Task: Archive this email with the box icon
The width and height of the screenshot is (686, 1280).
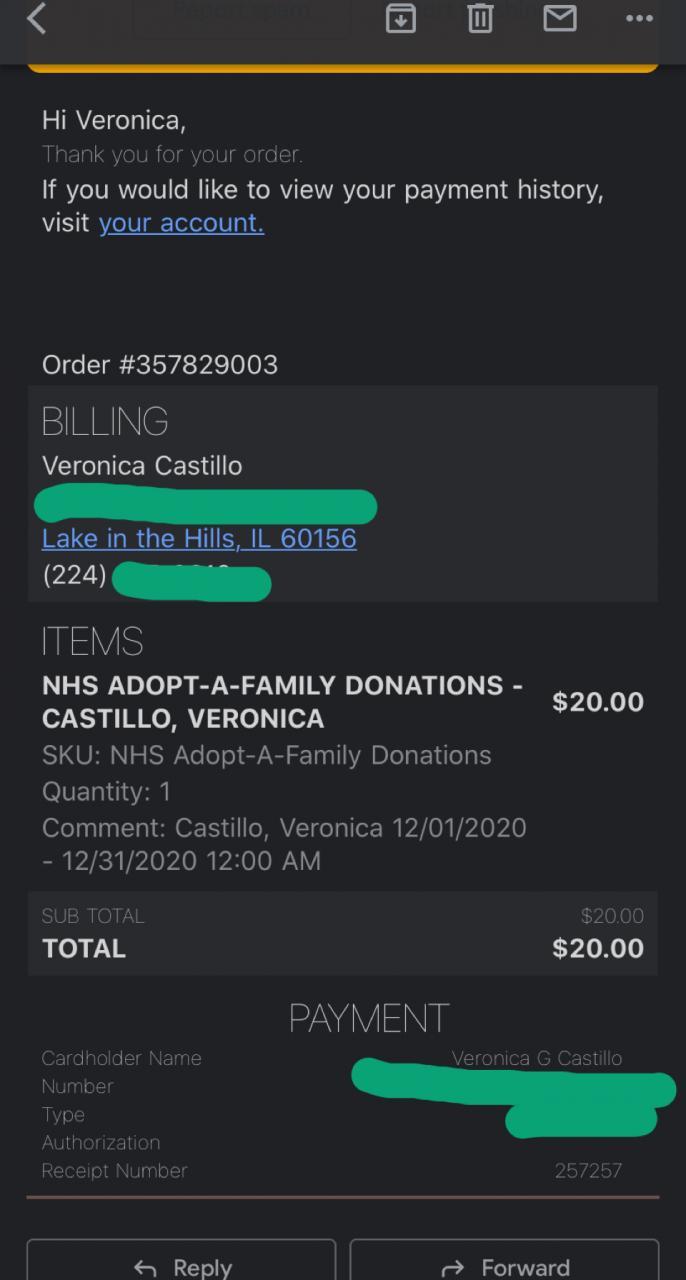Action: (x=401, y=18)
